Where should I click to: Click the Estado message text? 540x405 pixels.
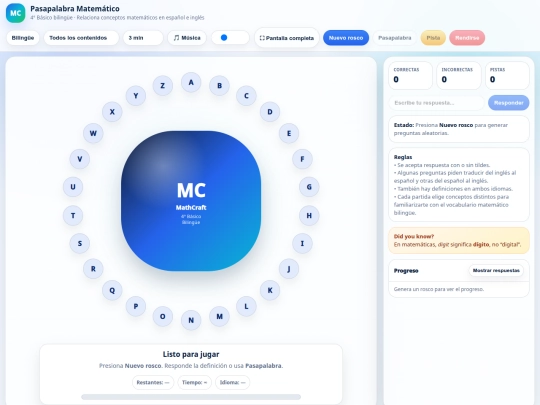click(x=451, y=129)
